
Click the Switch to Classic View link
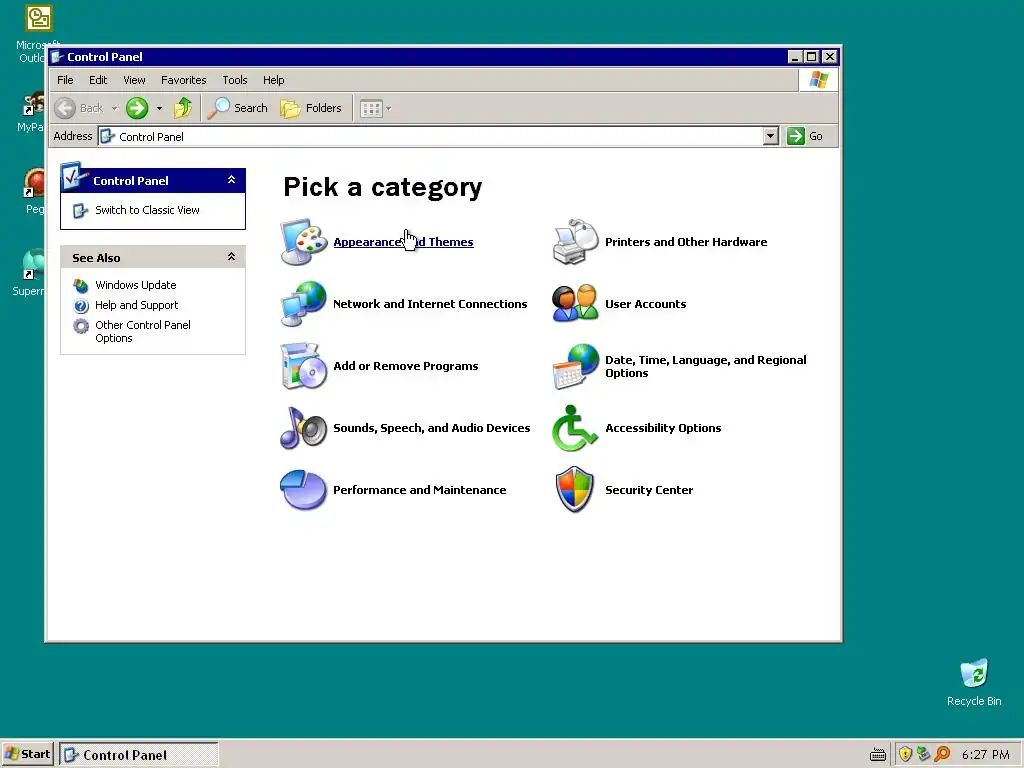(x=147, y=210)
